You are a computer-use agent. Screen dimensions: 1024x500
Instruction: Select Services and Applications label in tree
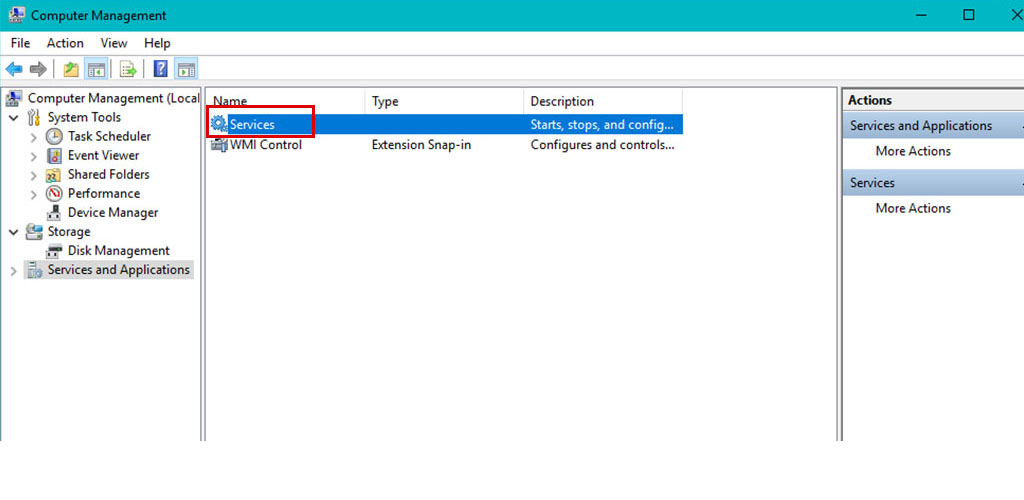118,270
